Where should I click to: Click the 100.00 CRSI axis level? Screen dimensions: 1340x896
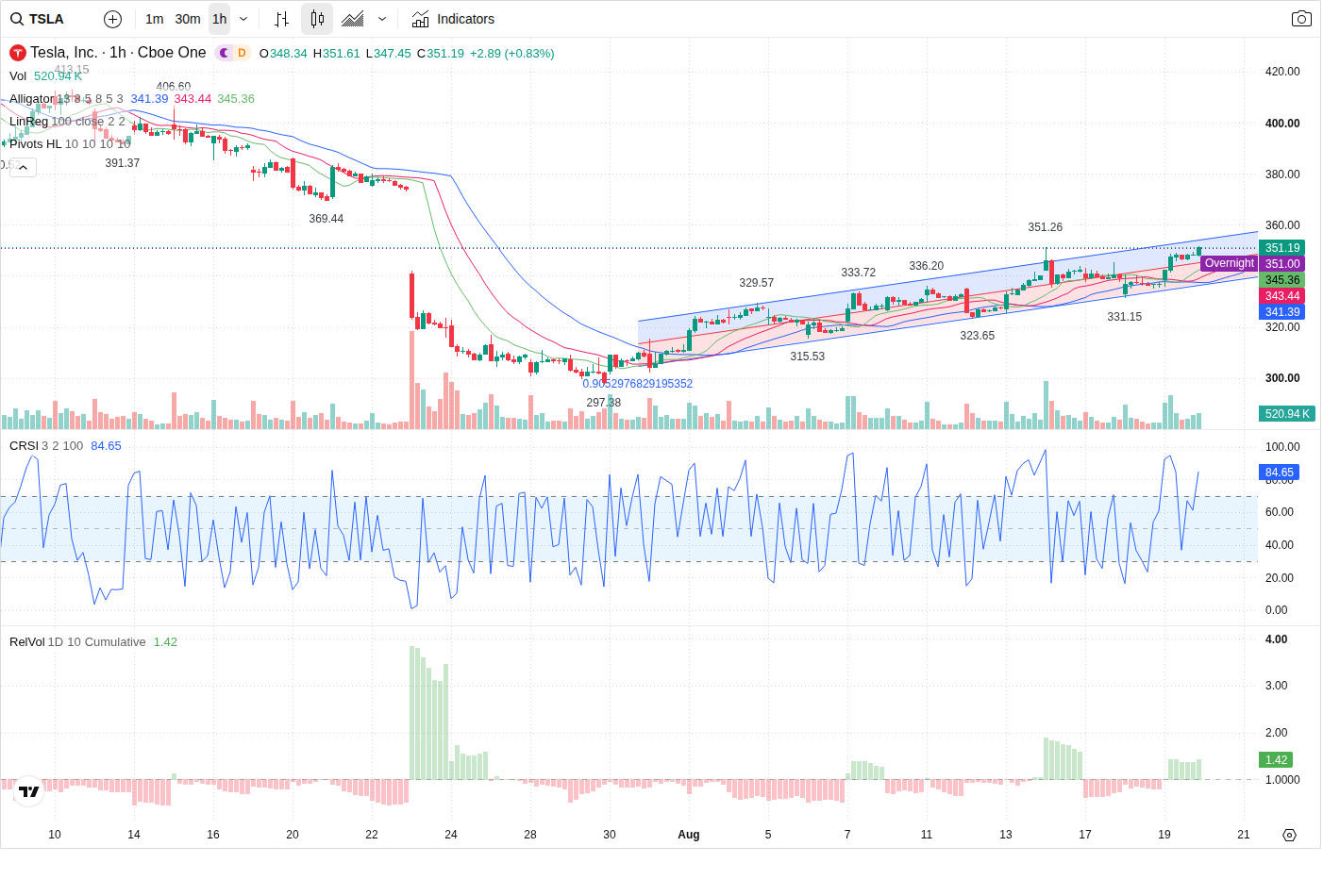click(x=1282, y=447)
